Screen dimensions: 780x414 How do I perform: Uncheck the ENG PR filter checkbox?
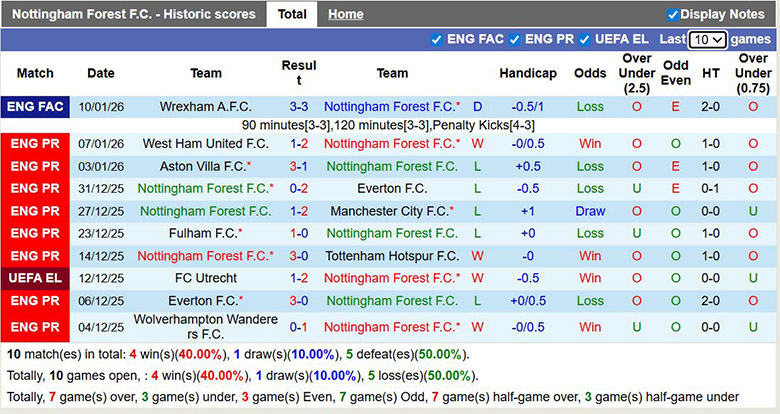(x=514, y=39)
